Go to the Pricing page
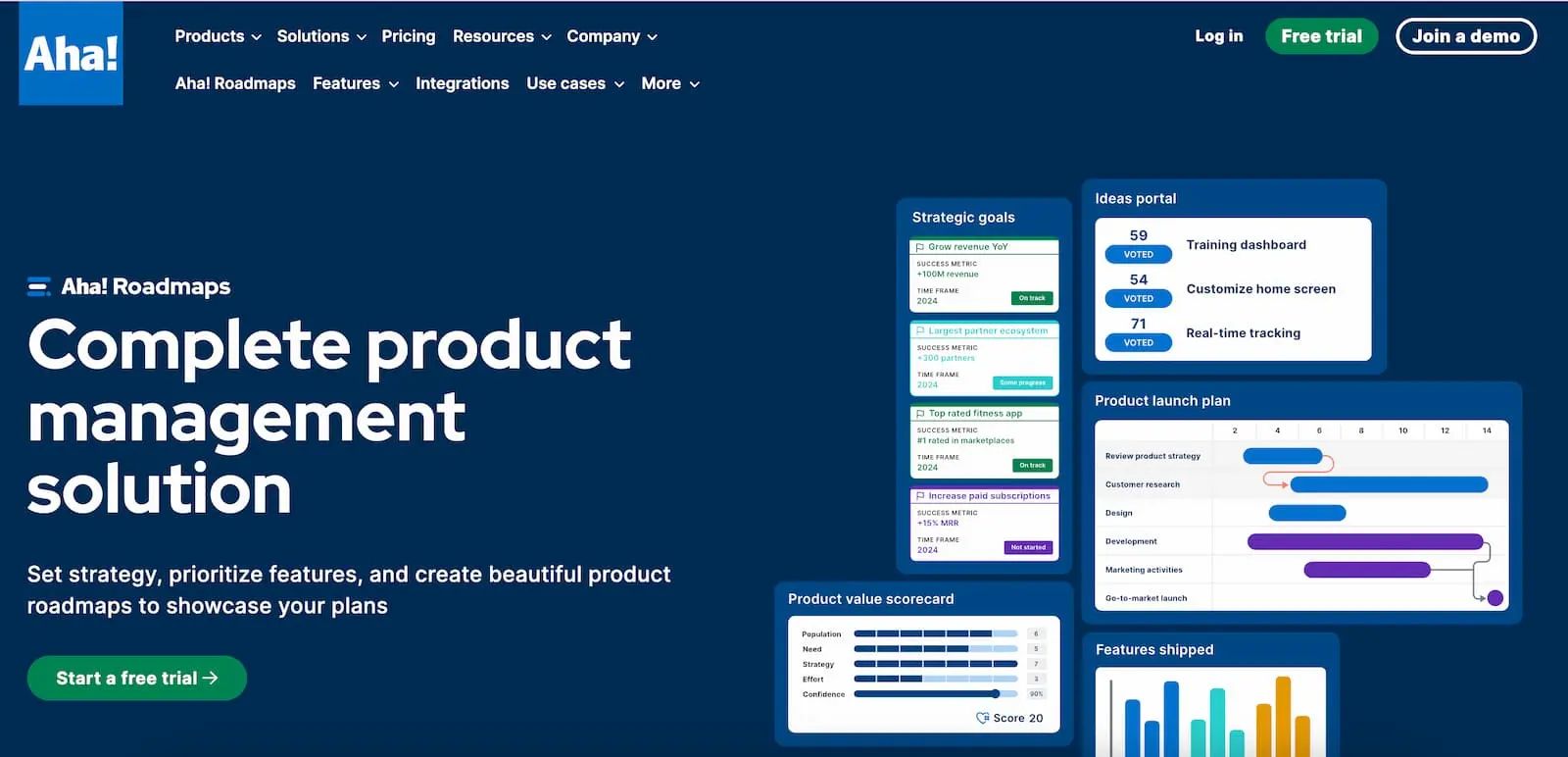 click(409, 36)
